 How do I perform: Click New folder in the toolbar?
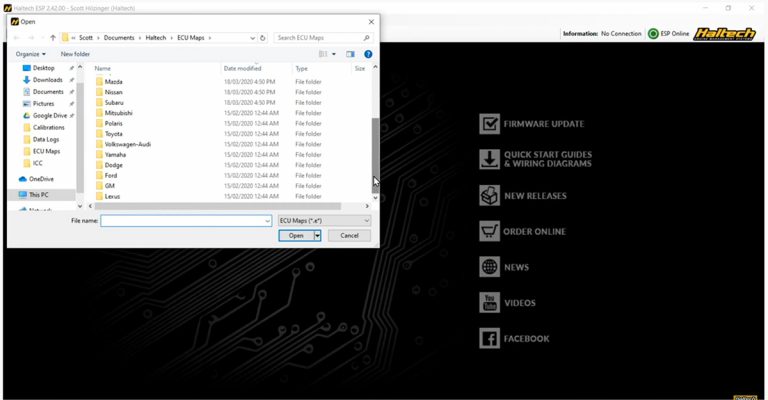[x=75, y=54]
